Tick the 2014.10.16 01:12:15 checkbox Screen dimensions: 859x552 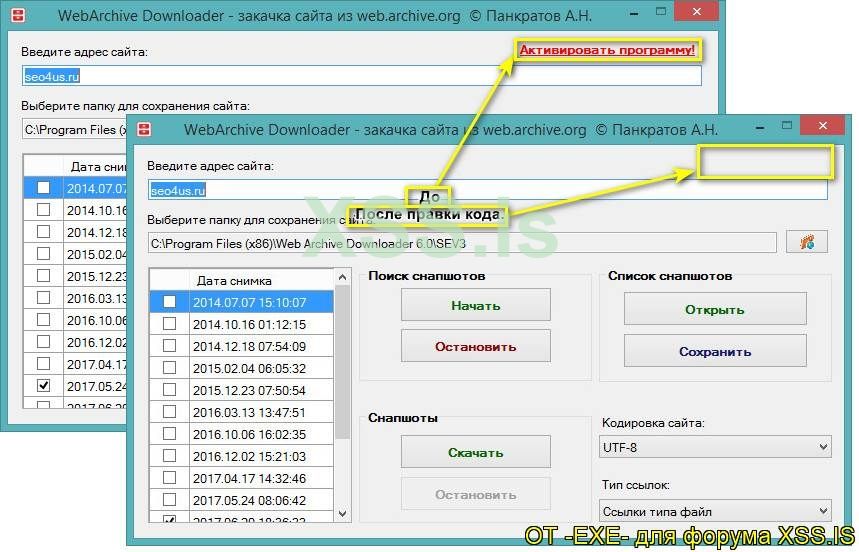tap(169, 324)
